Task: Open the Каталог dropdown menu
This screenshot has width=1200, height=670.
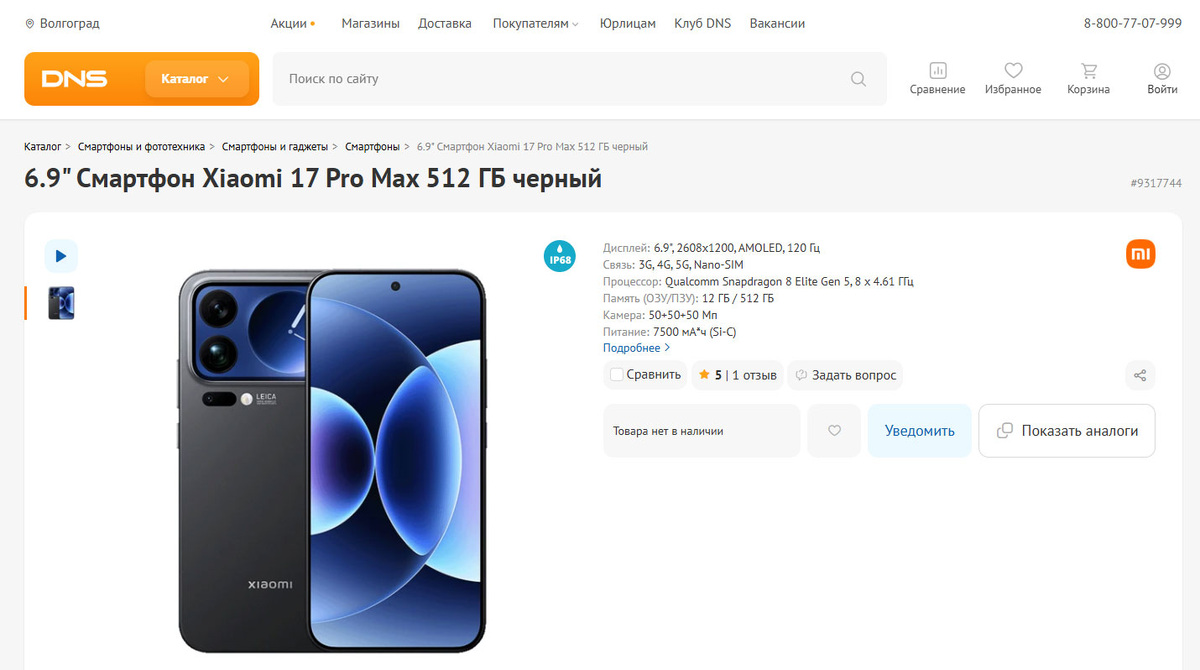Action: [x=196, y=79]
